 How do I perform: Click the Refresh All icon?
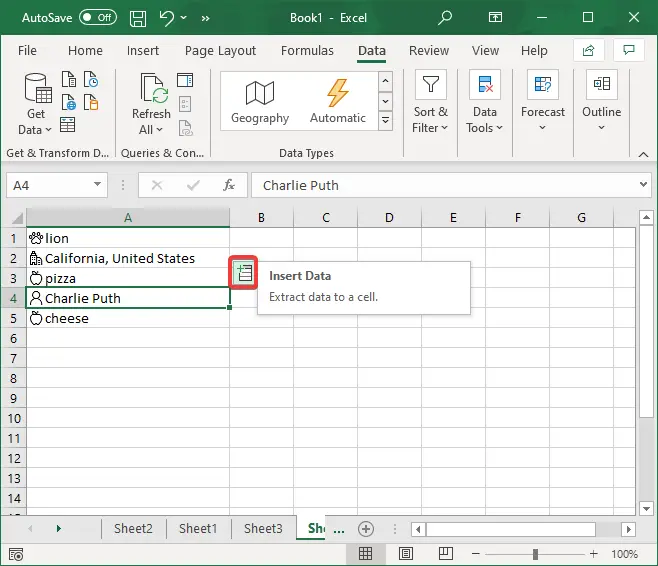[154, 88]
